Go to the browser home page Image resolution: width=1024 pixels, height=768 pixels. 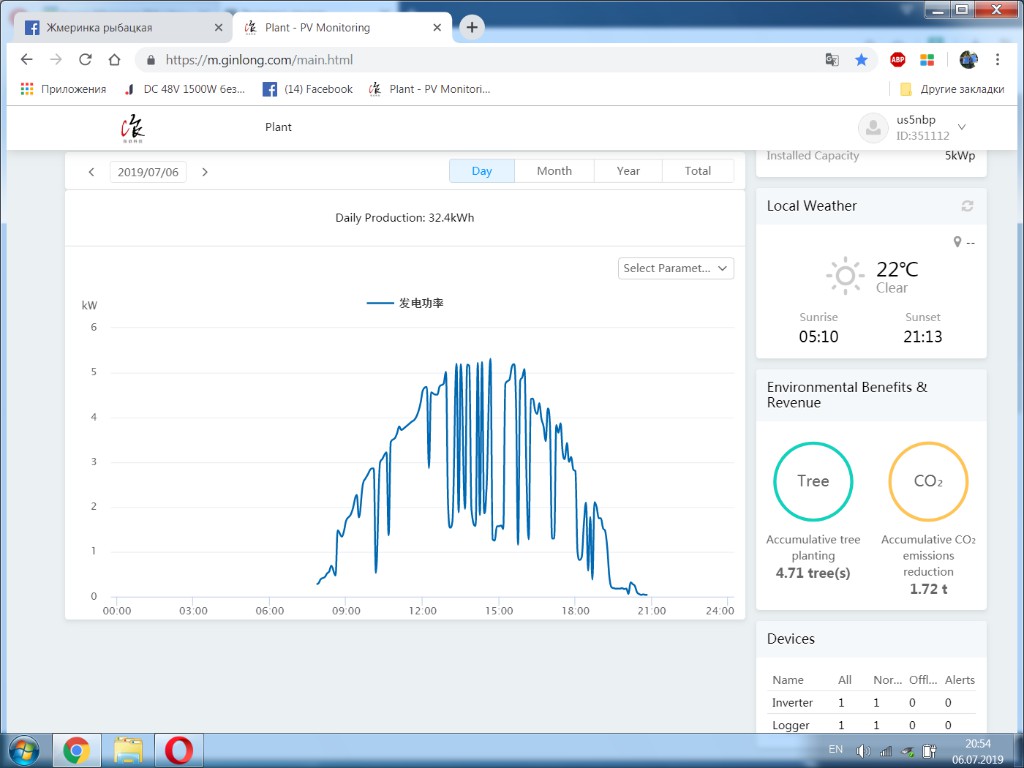pos(114,60)
